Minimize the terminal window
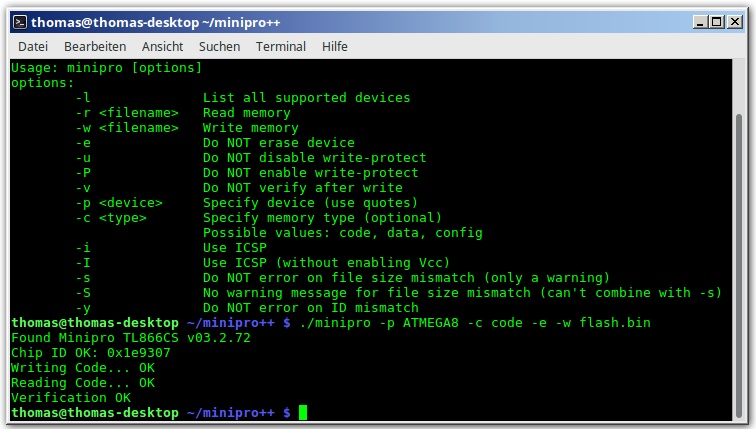This screenshot has width=756, height=429. [x=700, y=22]
